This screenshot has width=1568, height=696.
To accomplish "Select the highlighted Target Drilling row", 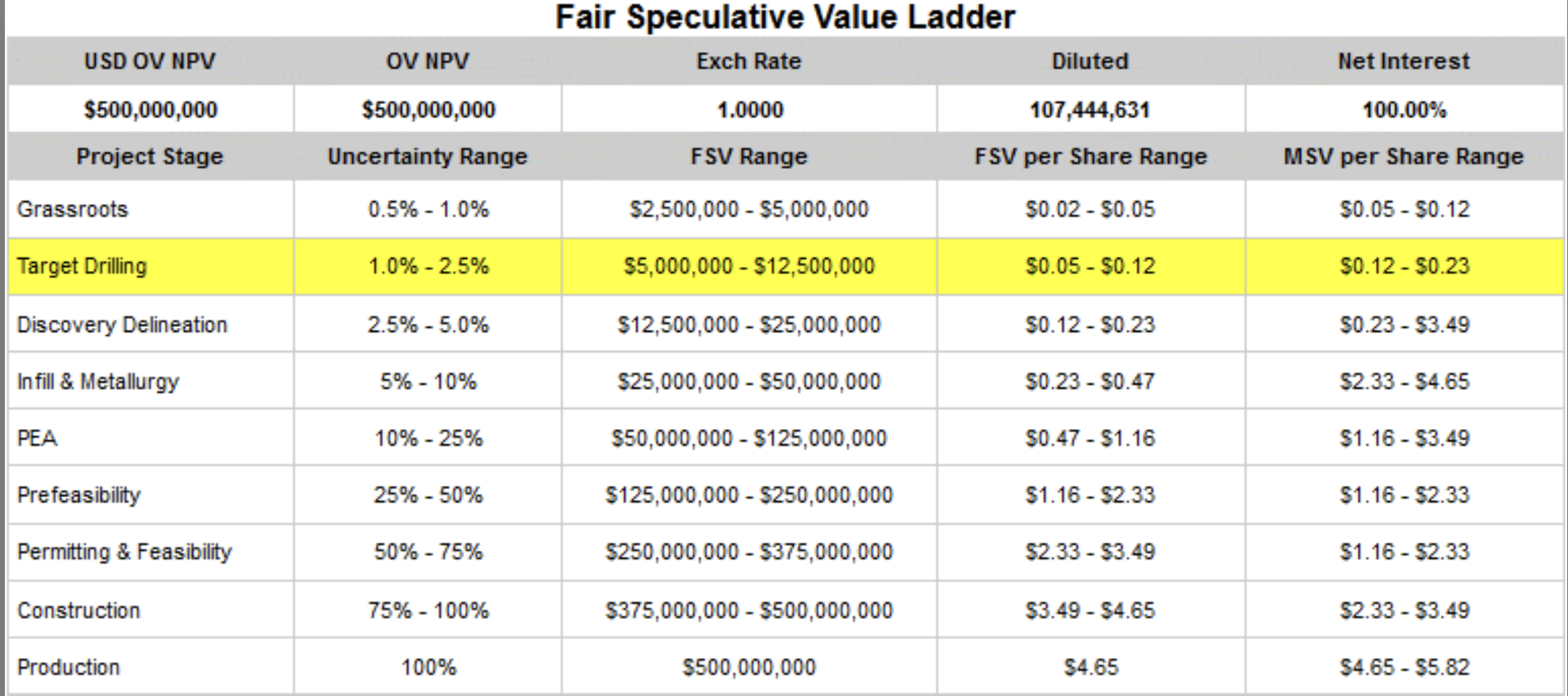I will (82, 266).
